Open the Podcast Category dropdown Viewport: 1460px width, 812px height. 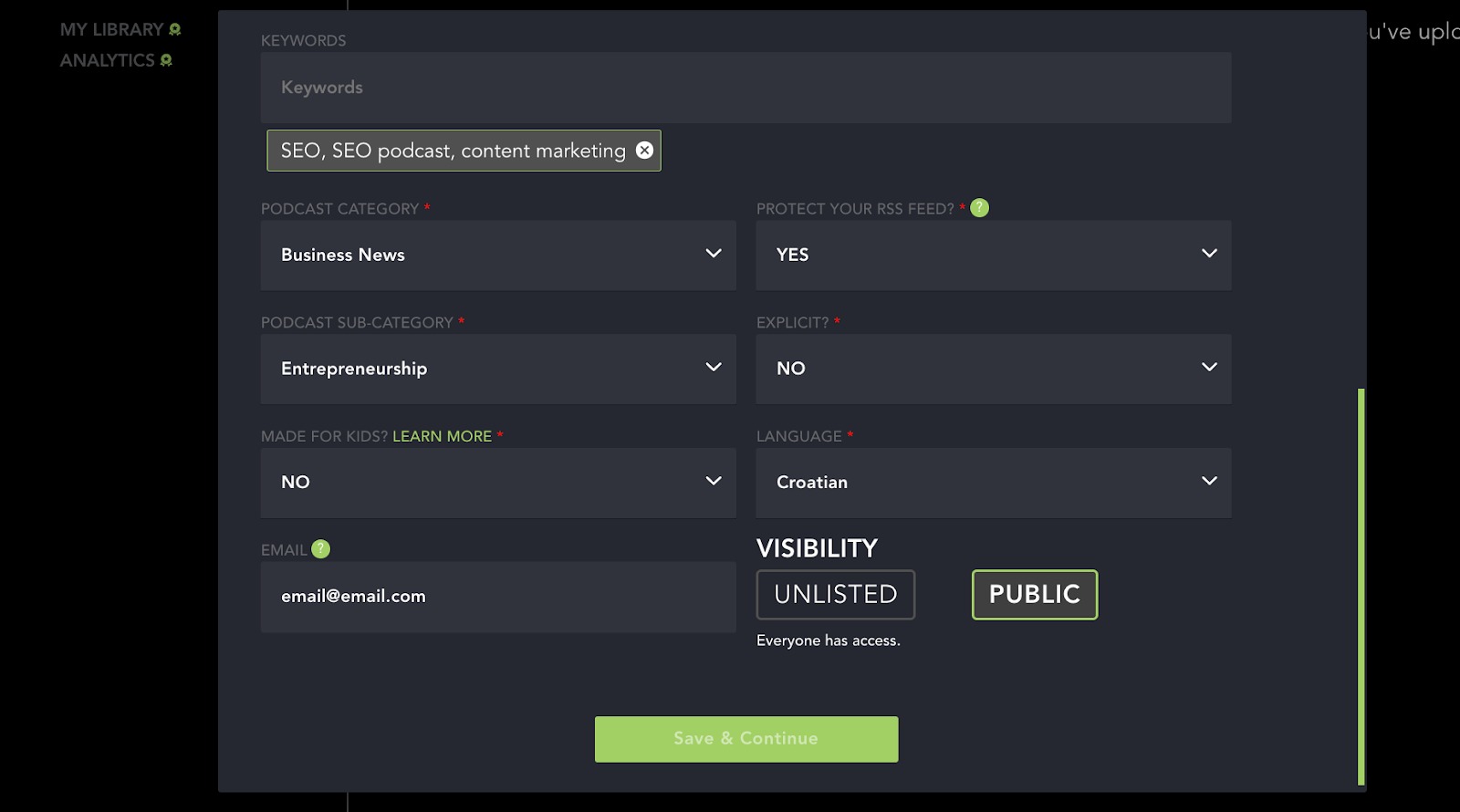tap(498, 255)
